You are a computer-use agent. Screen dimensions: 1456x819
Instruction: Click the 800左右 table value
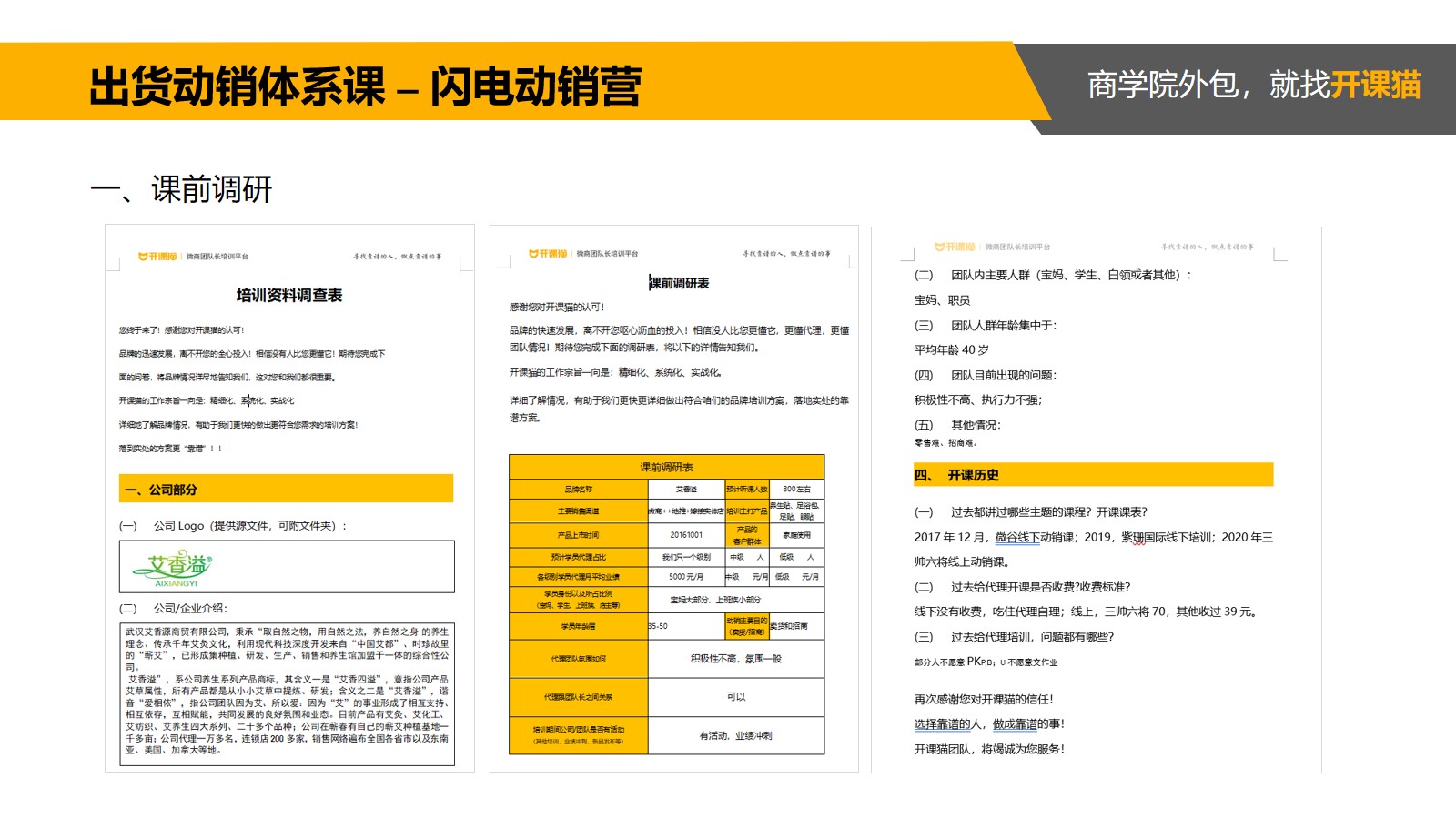[x=797, y=490]
